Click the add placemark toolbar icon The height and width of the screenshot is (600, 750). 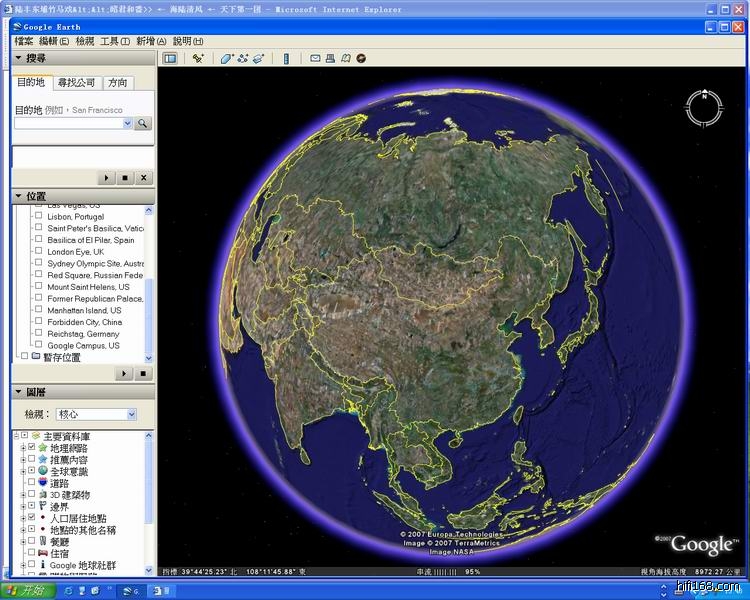pyautogui.click(x=198, y=59)
